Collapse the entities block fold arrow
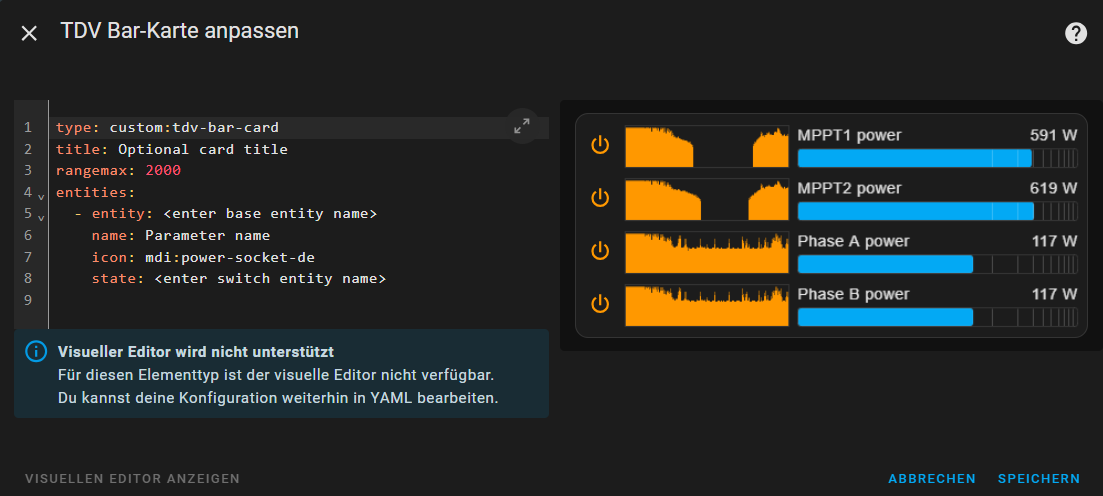The width and height of the screenshot is (1103, 496). 41,196
